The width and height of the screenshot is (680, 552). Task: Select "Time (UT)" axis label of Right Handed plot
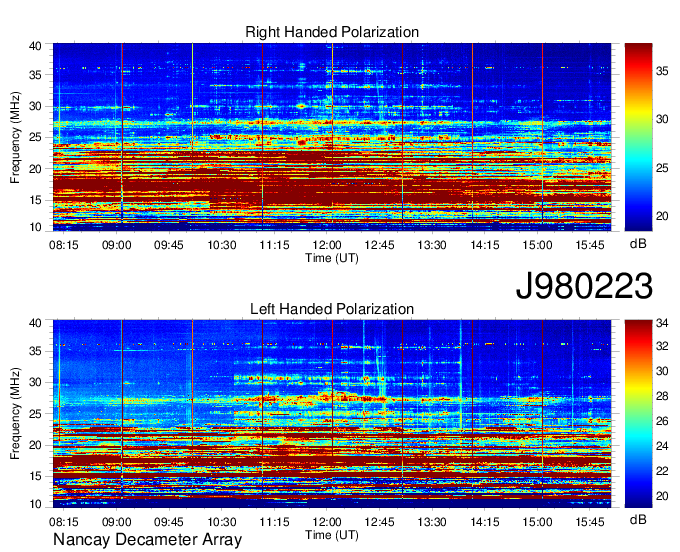coord(332,258)
